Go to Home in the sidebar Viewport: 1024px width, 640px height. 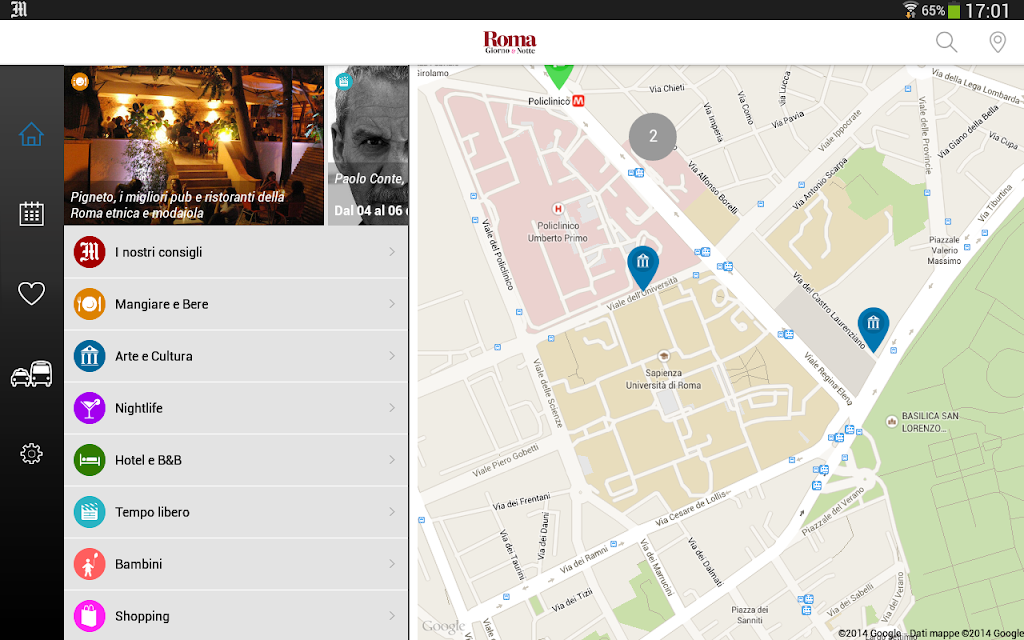(31, 135)
